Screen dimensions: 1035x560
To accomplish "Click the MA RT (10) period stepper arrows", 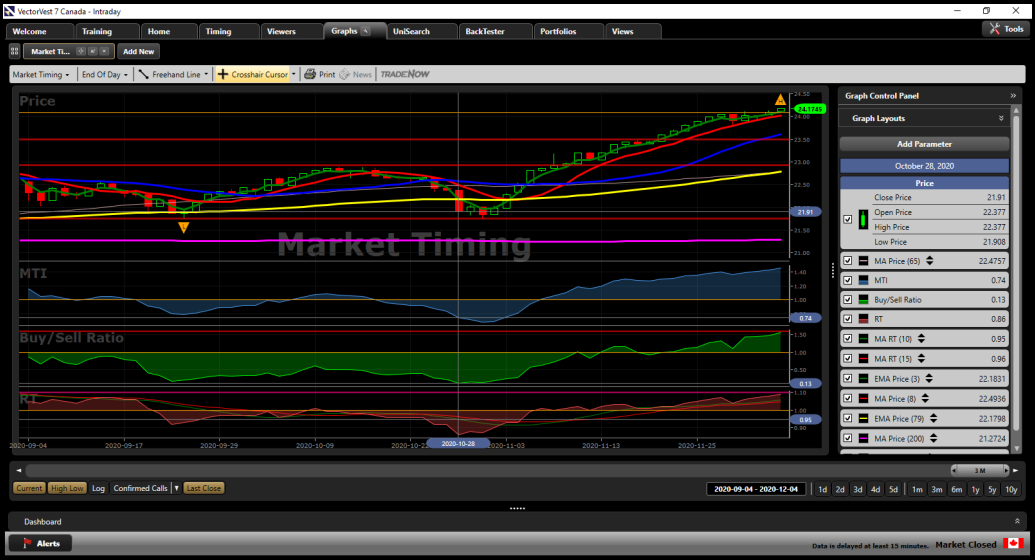I will click(x=921, y=339).
